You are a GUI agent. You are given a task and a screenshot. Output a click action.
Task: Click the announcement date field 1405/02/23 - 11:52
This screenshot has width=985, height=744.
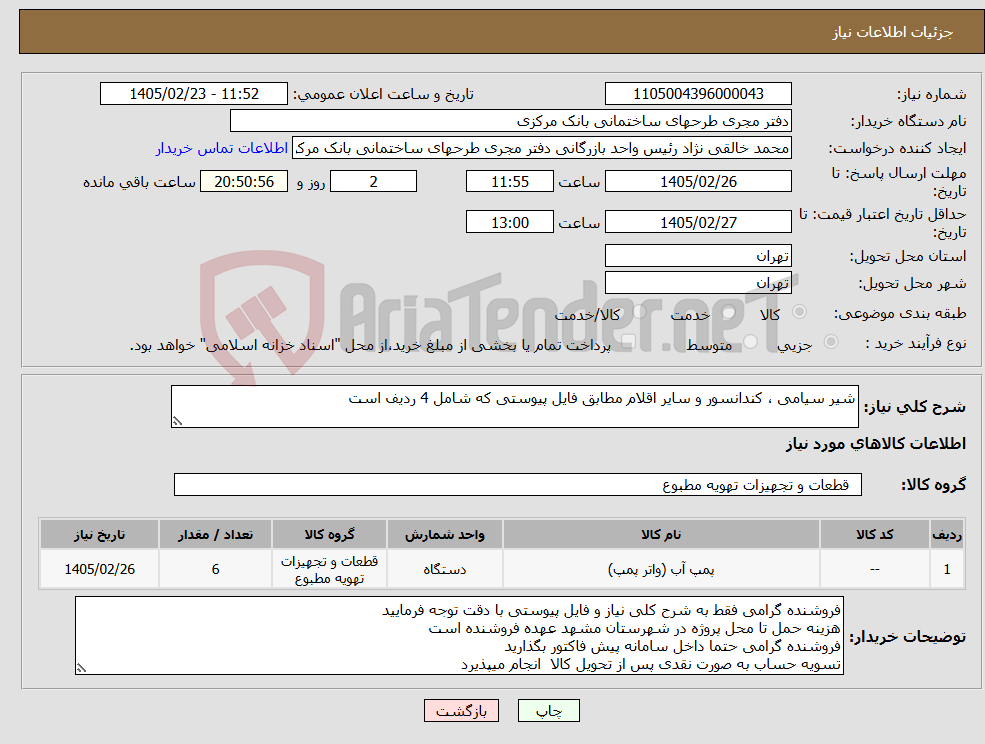pyautogui.click(x=193, y=94)
